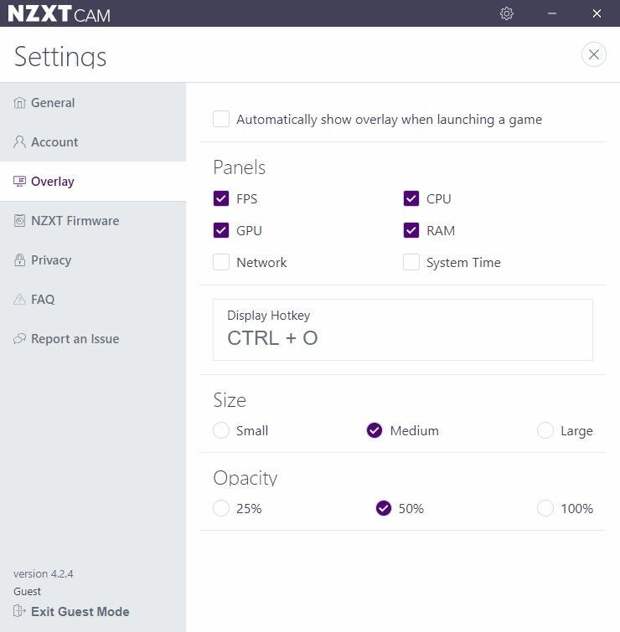
Task: Open settings via the title bar gear icon
Action: pyautogui.click(x=506, y=14)
